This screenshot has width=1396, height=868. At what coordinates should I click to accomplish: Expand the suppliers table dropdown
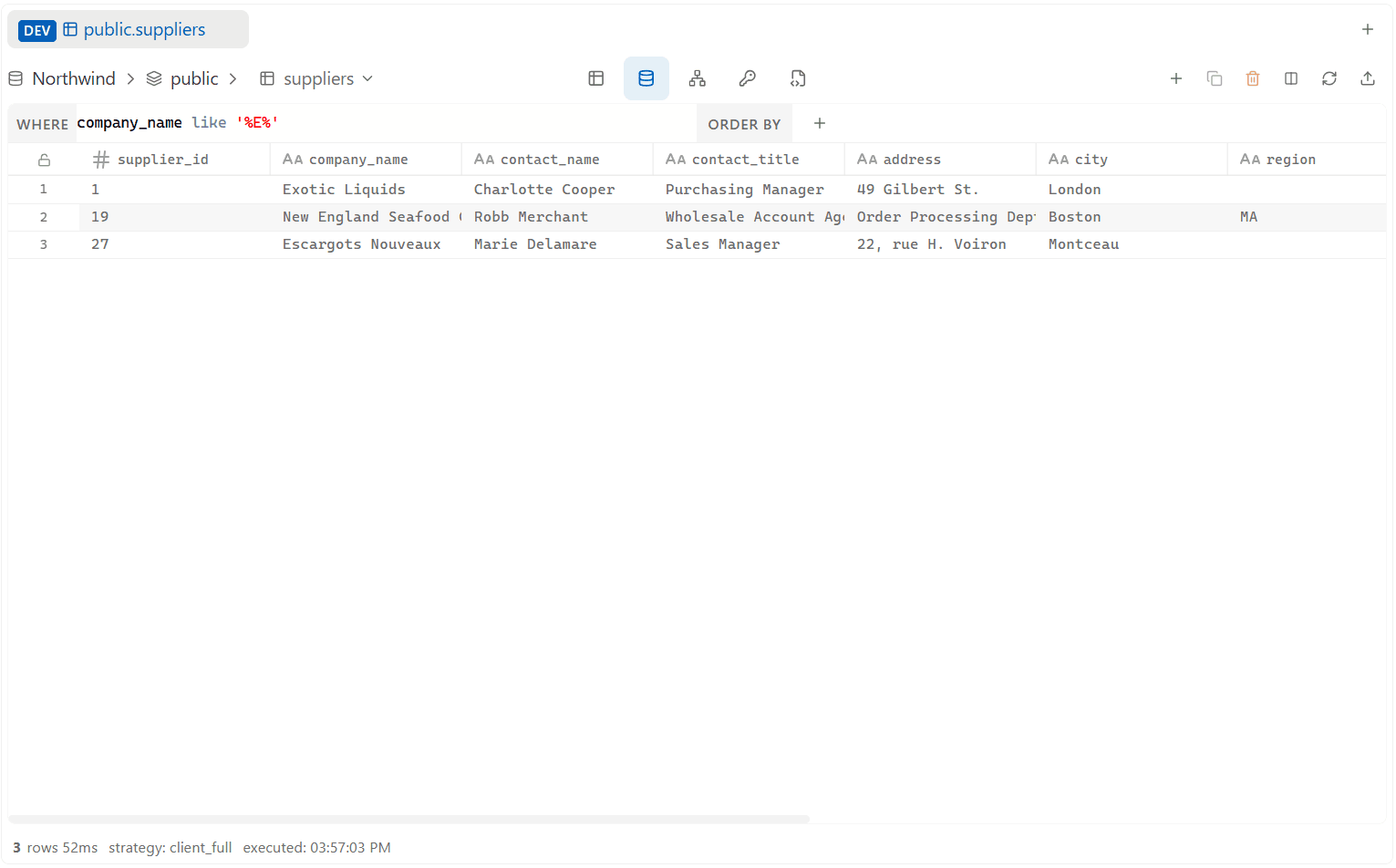coord(367,78)
